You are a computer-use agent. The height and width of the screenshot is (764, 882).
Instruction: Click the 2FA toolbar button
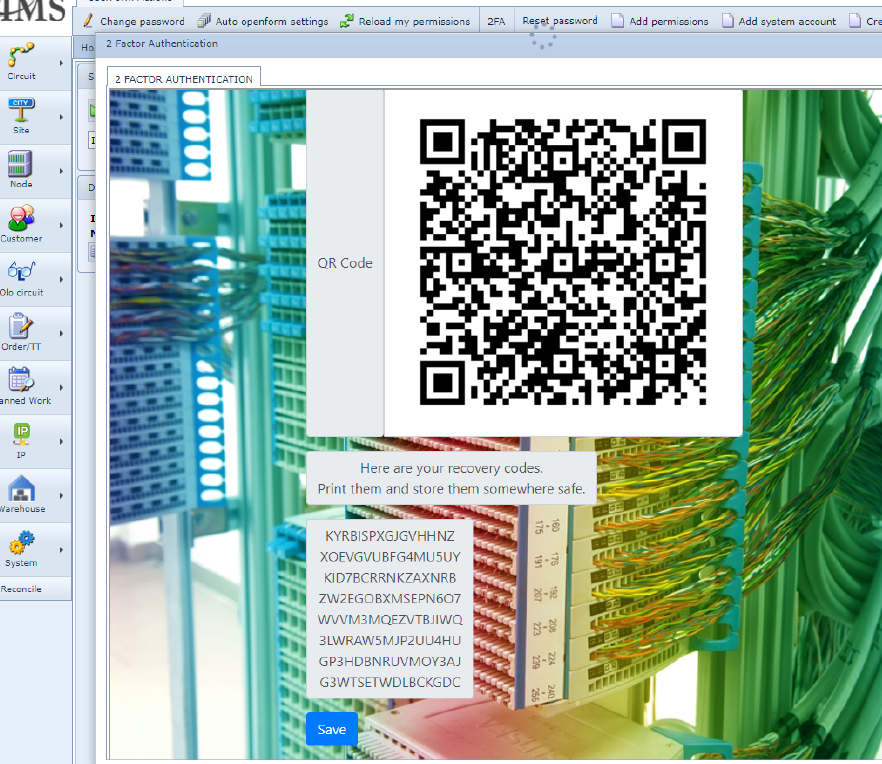tap(496, 21)
